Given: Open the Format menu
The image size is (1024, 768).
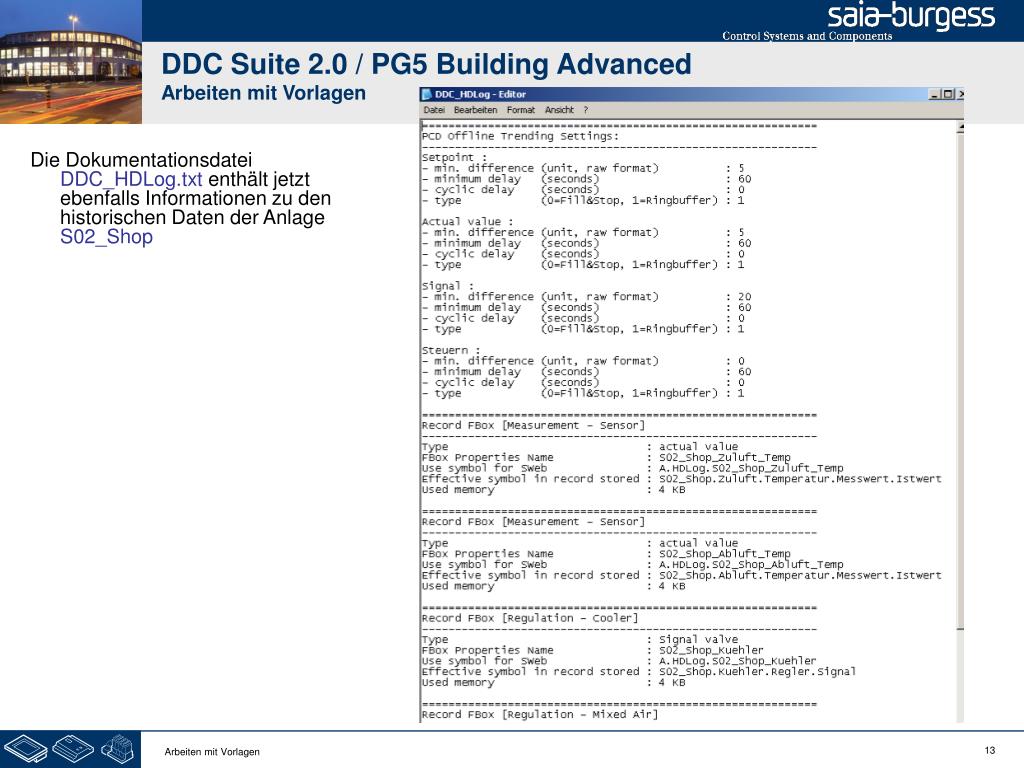Looking at the screenshot, I should coord(520,110).
